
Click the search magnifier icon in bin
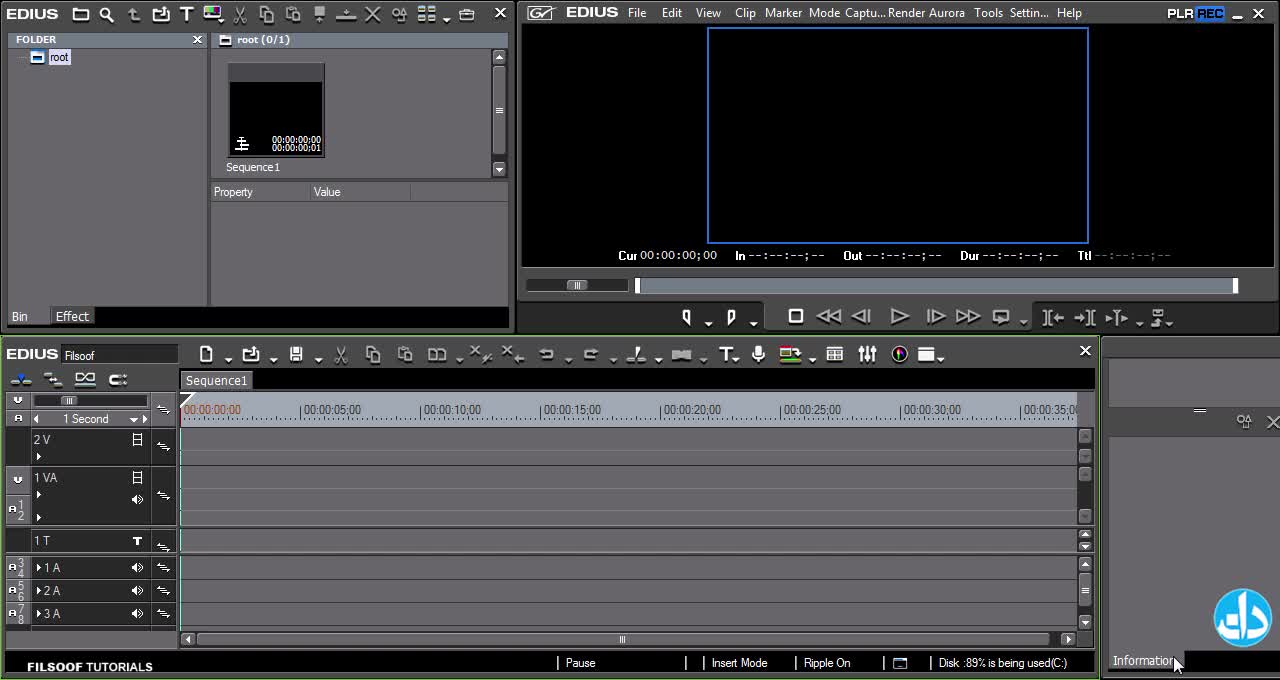(x=107, y=14)
